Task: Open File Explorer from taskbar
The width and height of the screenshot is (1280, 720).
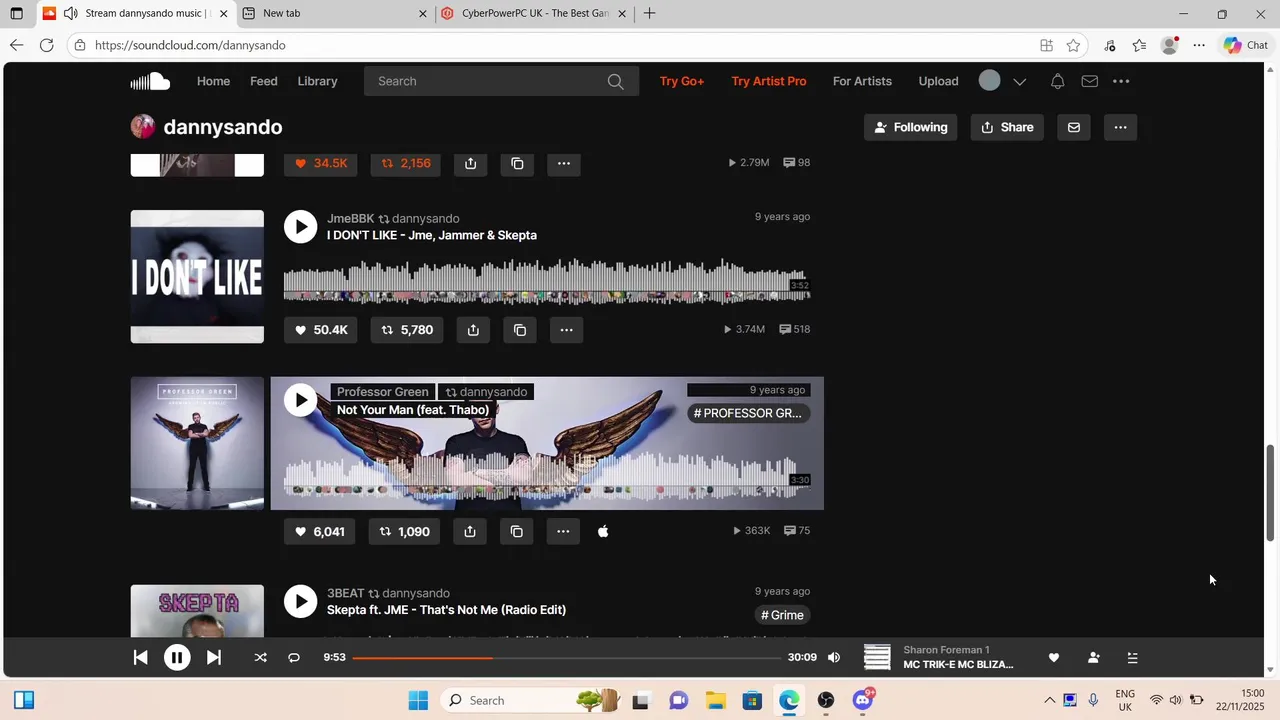Action: click(x=715, y=700)
